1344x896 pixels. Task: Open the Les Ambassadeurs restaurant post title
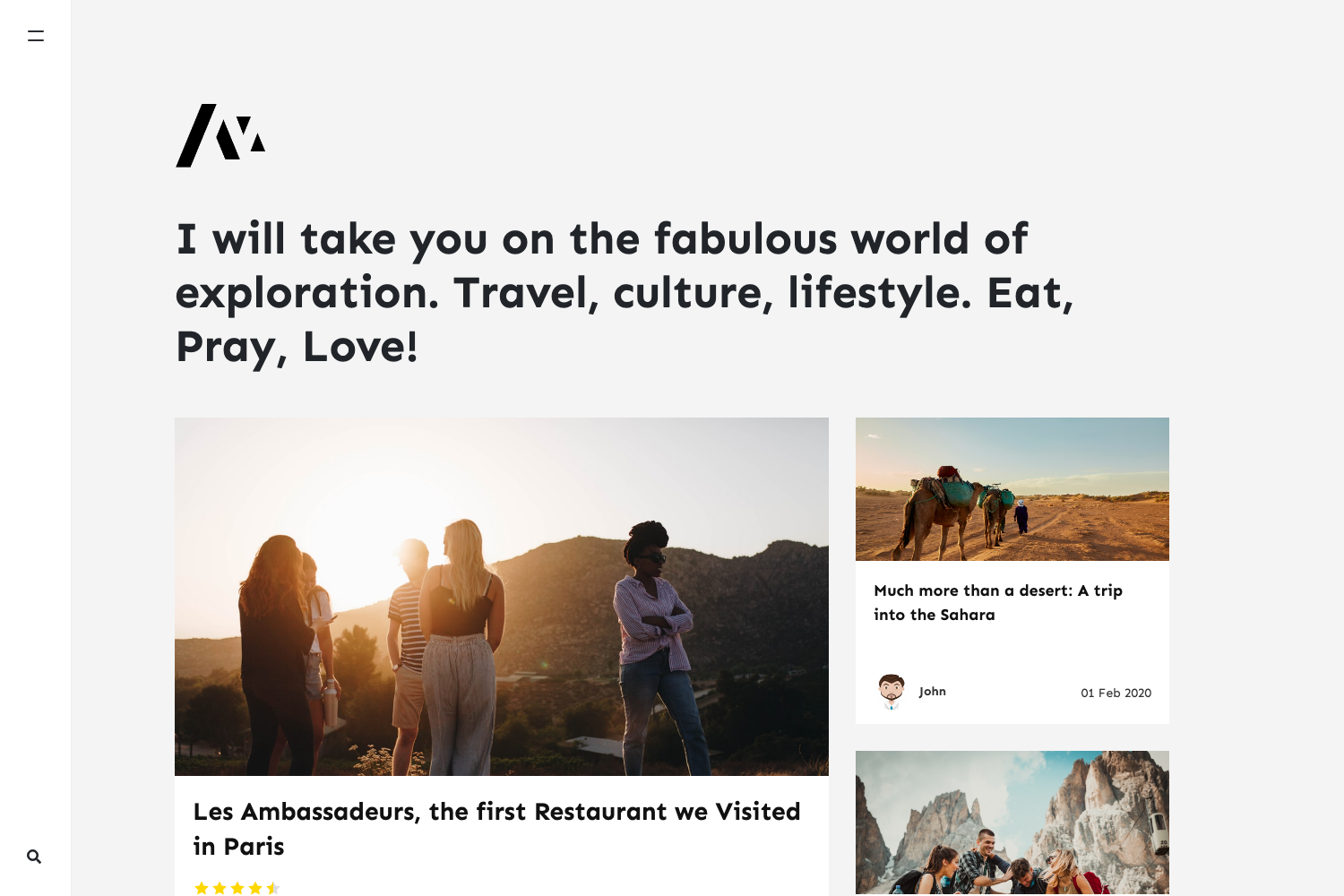[496, 829]
